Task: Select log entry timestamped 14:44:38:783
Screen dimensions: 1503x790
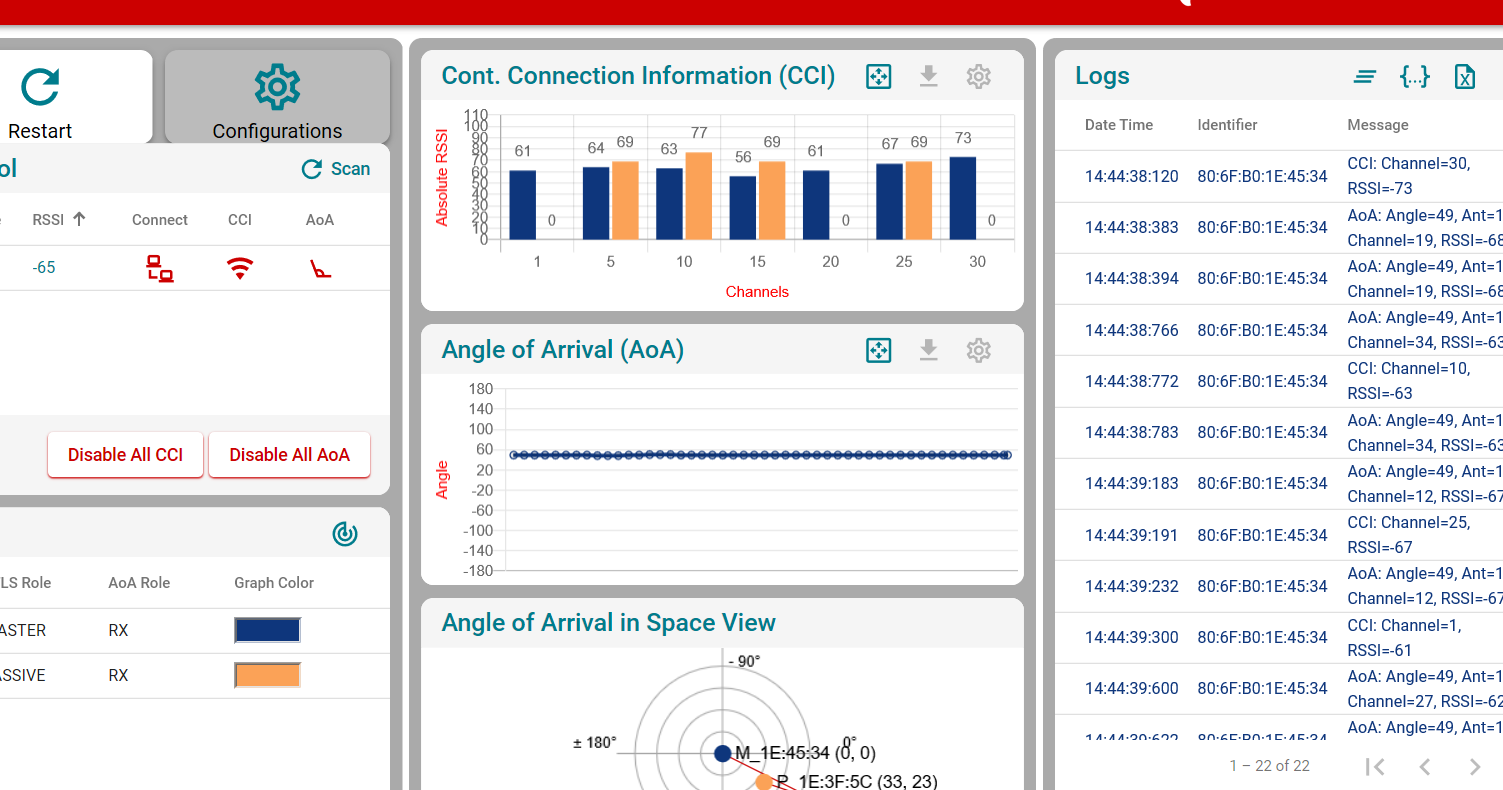Action: pyautogui.click(x=1132, y=432)
